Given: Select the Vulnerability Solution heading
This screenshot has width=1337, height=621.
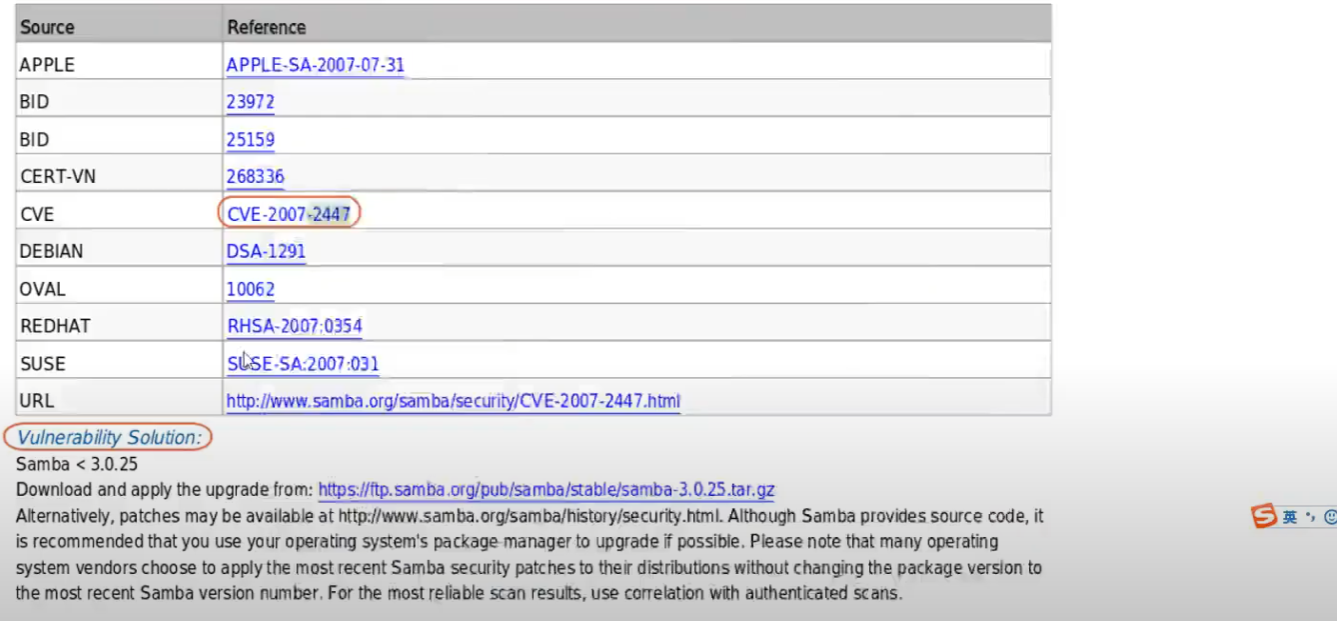Looking at the screenshot, I should 108,438.
